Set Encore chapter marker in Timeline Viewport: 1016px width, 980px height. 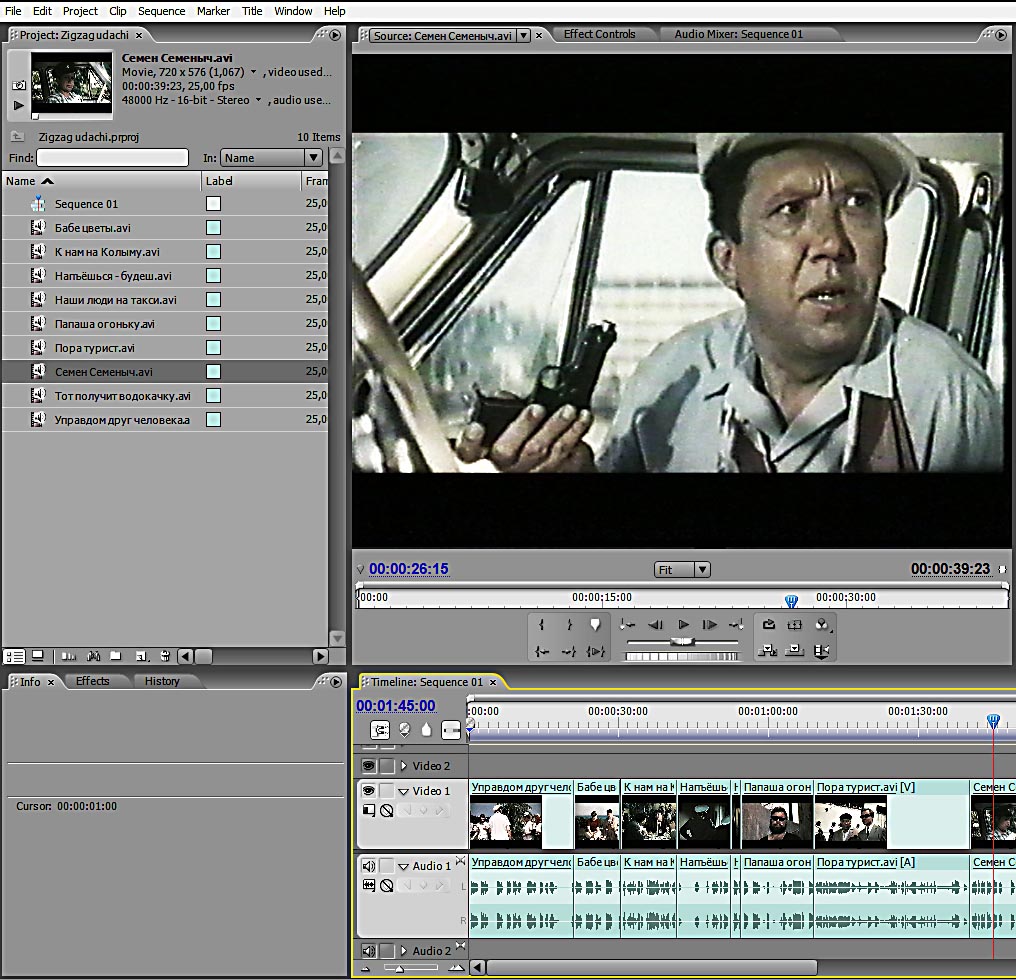pos(404,730)
